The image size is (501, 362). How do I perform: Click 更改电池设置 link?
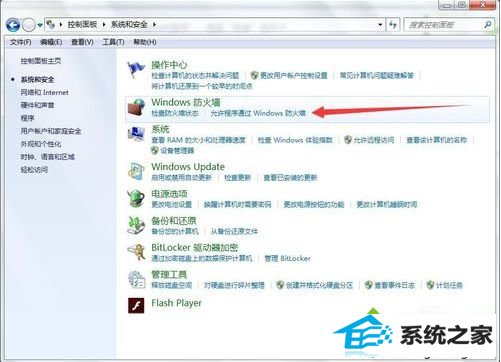tap(171, 204)
